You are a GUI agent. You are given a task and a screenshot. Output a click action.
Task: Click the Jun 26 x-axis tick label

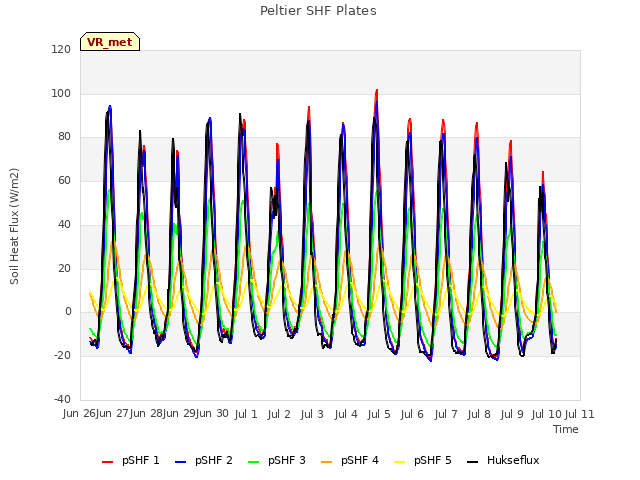(79, 414)
